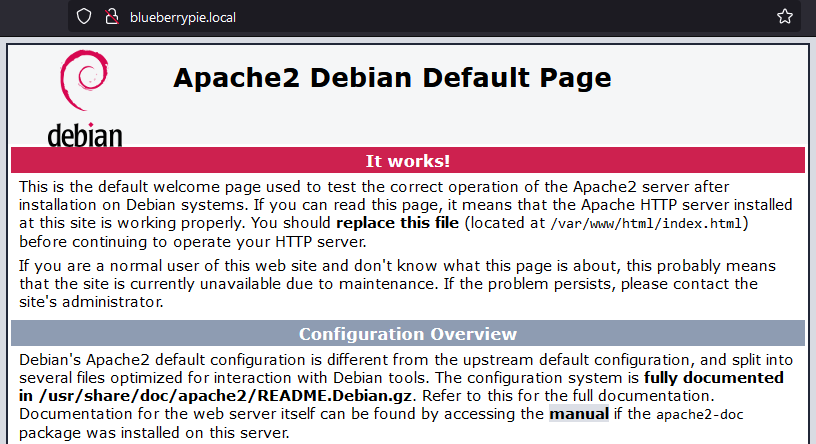Click the 'site's administrator.' text
The height and width of the screenshot is (444, 816).
point(91,302)
